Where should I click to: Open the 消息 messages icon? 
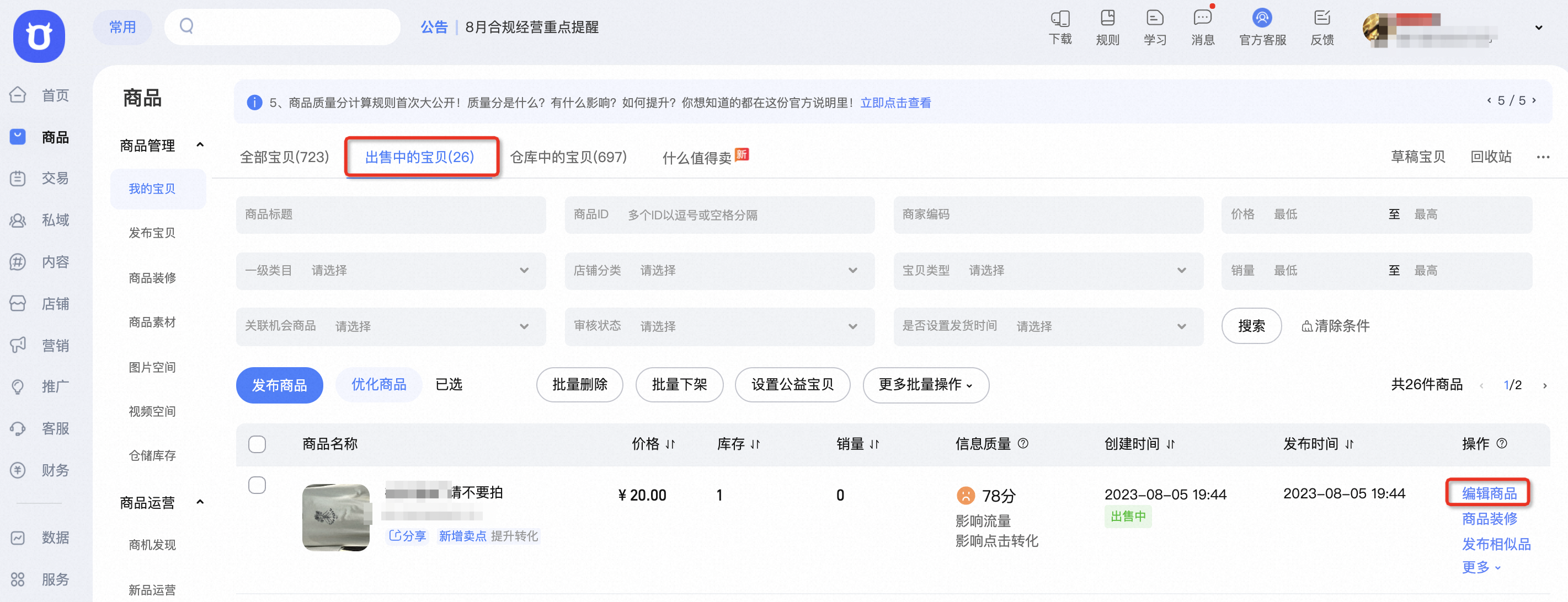(1202, 18)
